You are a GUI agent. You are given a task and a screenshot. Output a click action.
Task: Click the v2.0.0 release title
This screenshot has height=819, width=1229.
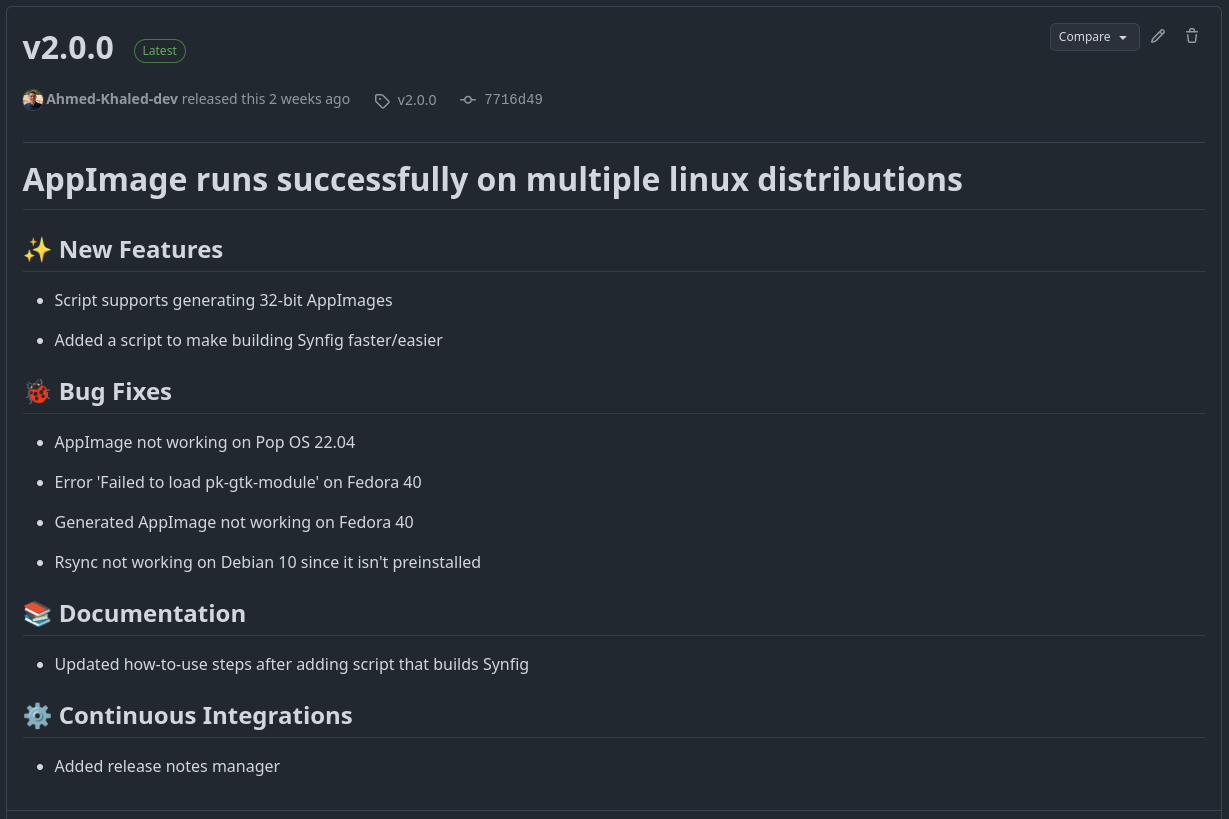tap(68, 48)
